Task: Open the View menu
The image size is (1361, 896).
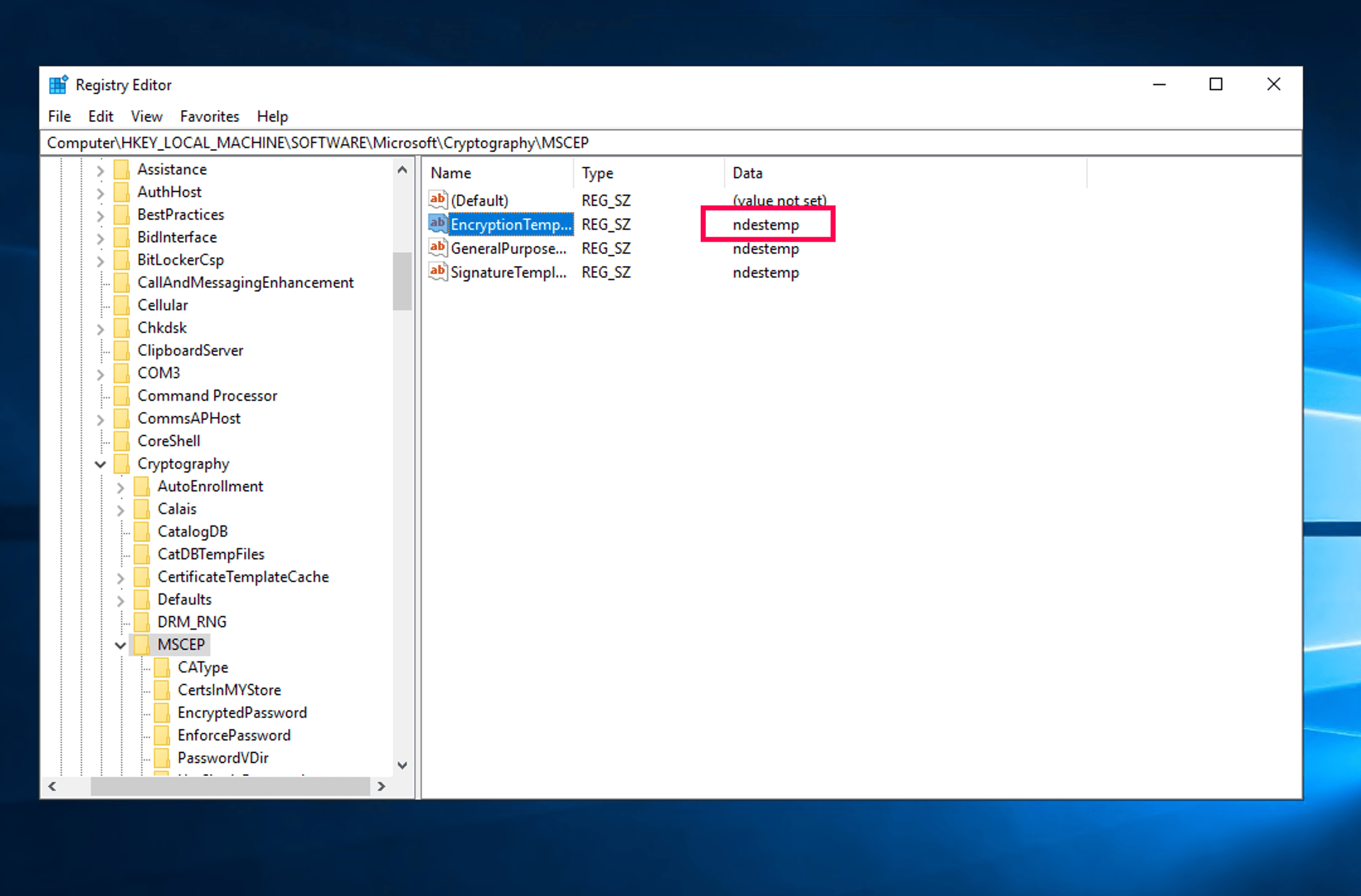Action: [146, 116]
